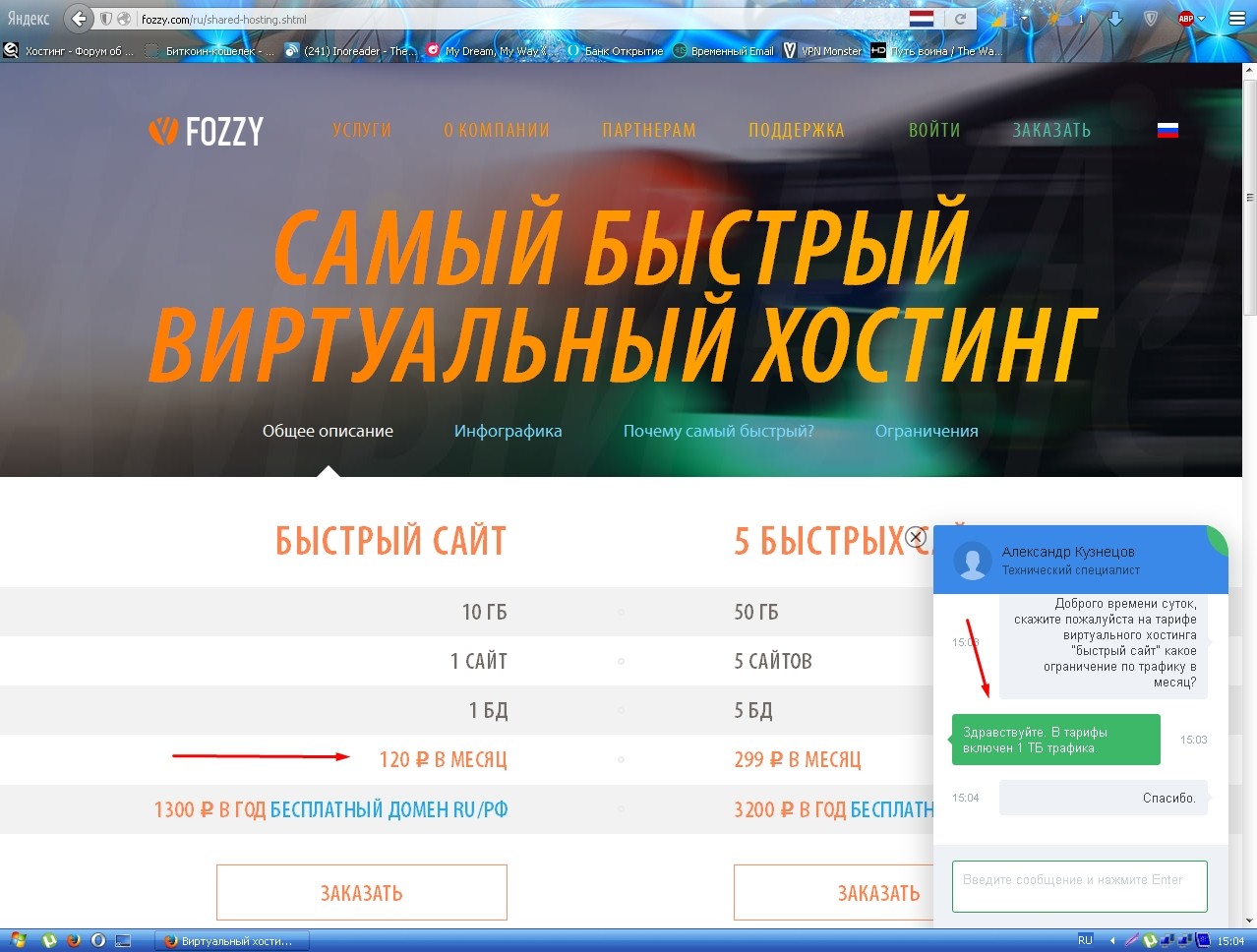Reload the page with the refresh icon
The height and width of the screenshot is (952, 1257).
click(960, 19)
